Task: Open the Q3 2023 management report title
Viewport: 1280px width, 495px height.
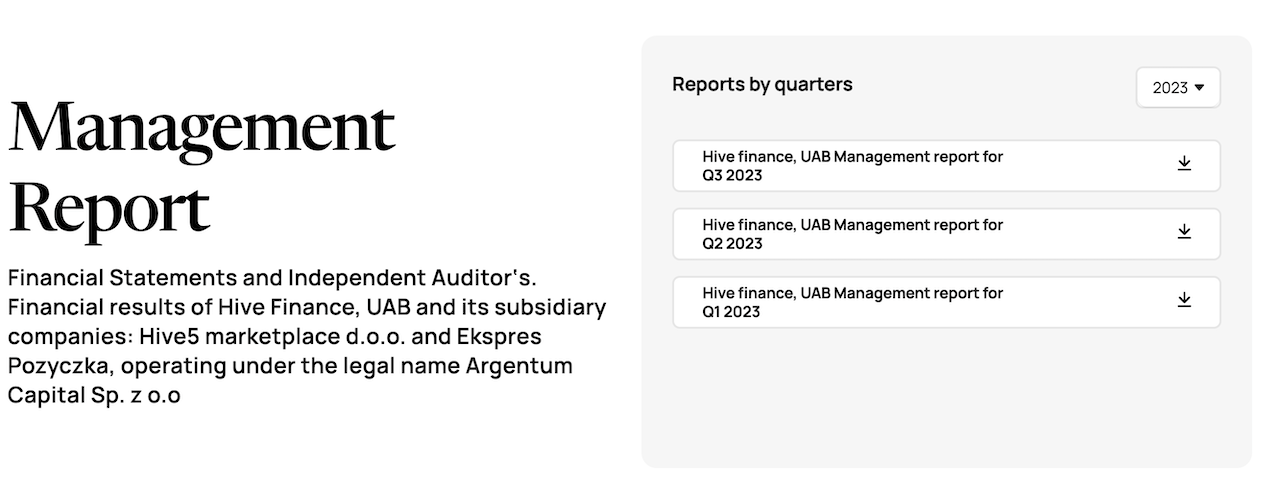Action: click(x=852, y=157)
